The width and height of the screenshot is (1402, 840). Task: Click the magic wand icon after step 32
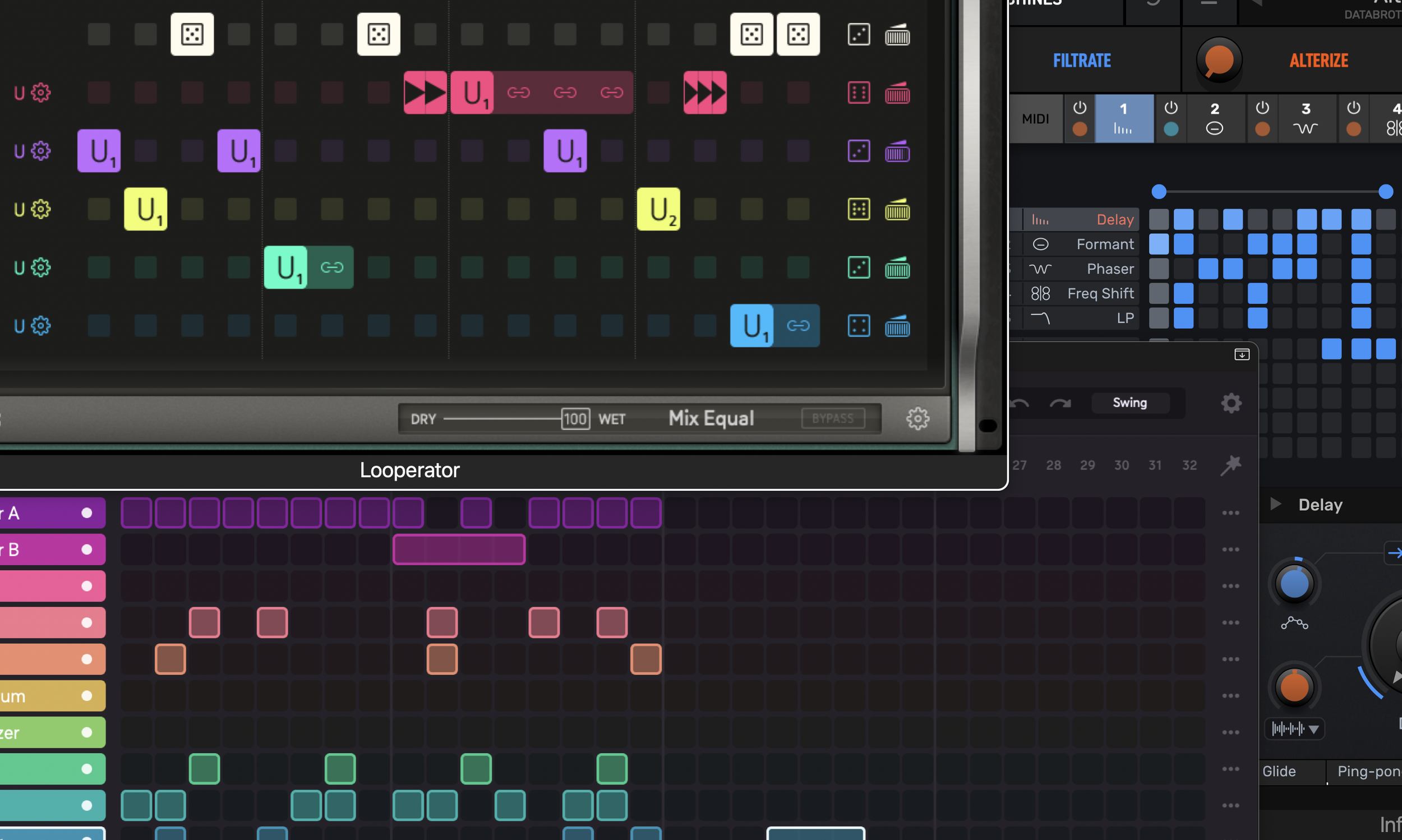1232,465
